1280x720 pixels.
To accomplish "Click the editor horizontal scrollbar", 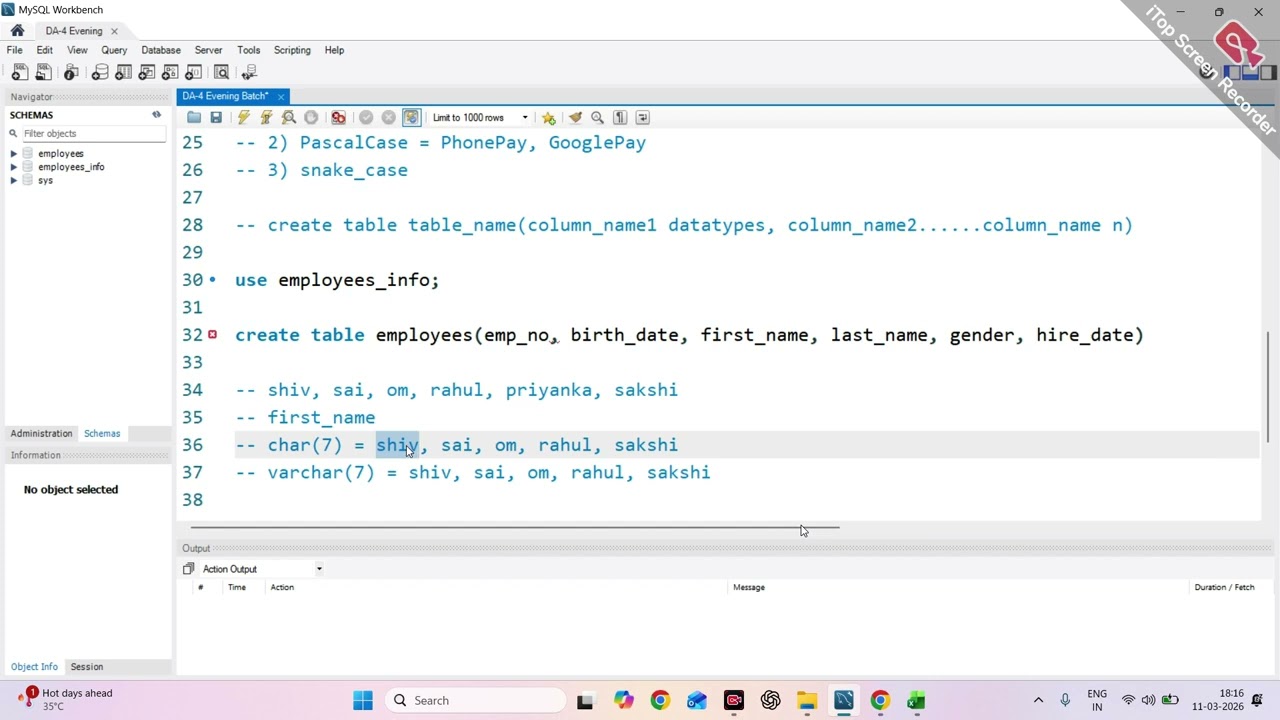I will tap(515, 527).
